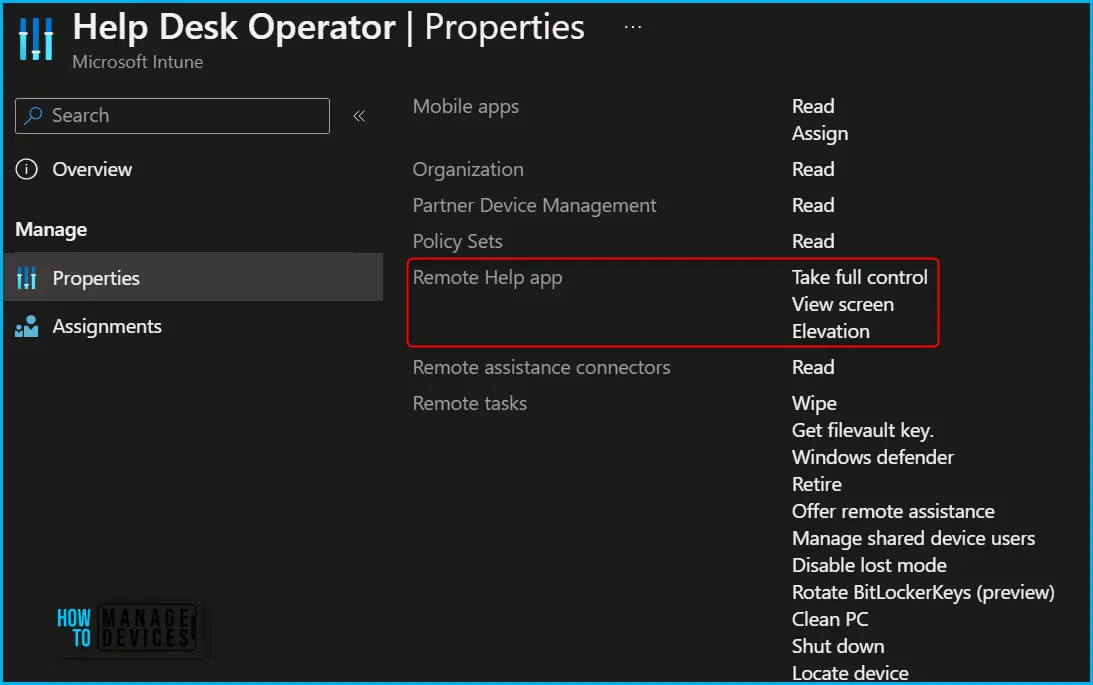Click Read value for Remote assistance connectors
Screen dimensions: 1093x685
(x=813, y=367)
